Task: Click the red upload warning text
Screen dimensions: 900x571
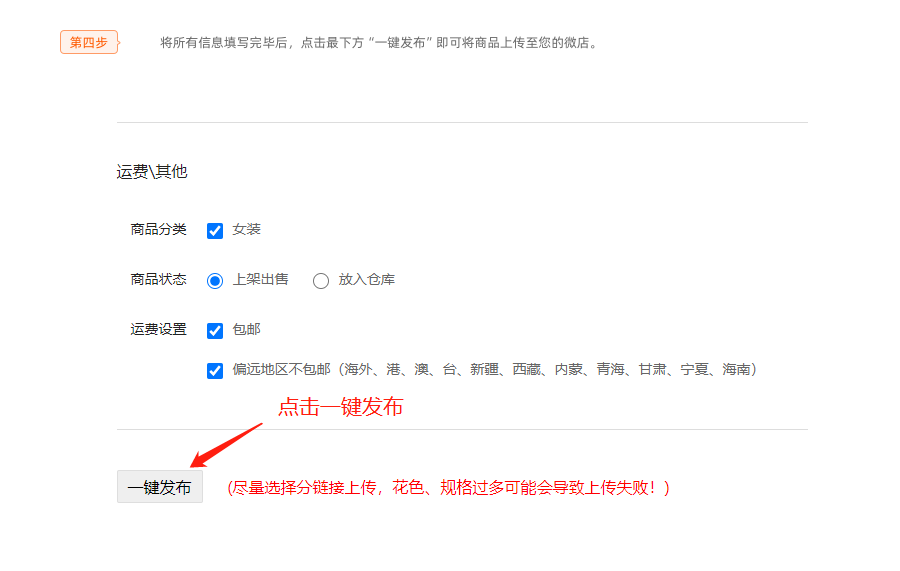Action: point(448,488)
